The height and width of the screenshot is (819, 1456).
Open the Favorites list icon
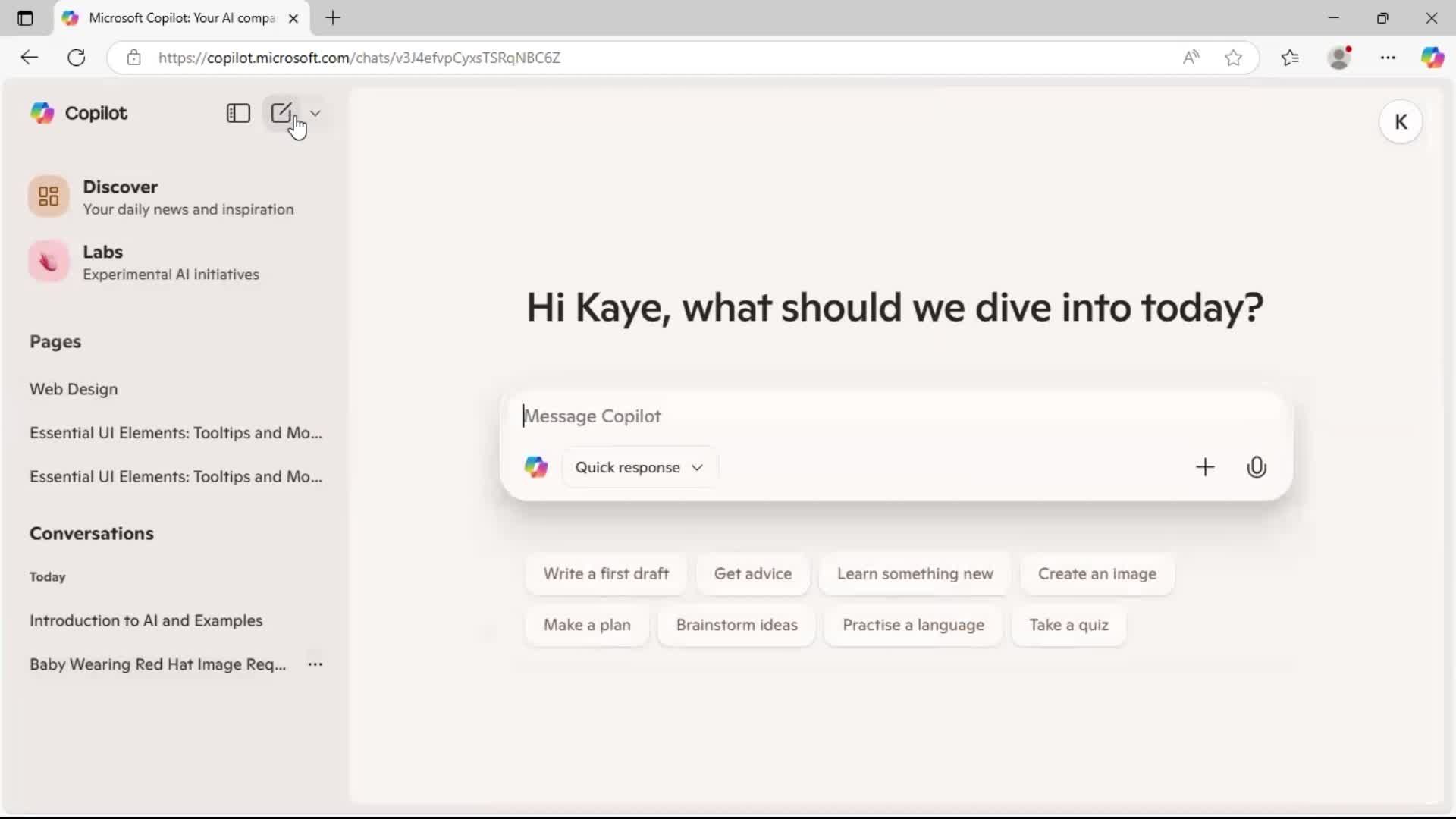pyautogui.click(x=1290, y=58)
